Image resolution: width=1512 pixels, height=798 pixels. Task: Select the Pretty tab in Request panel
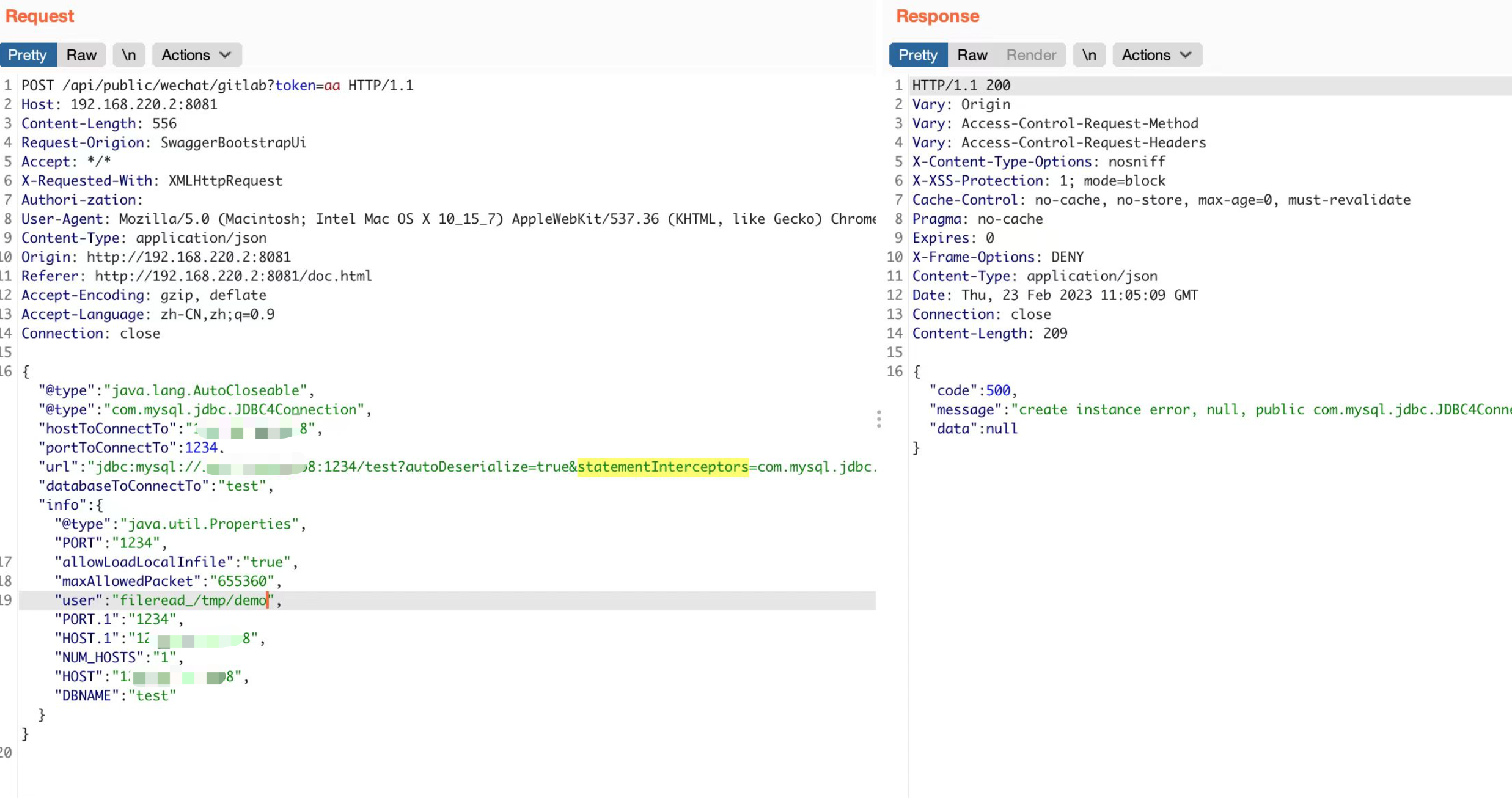coord(28,55)
